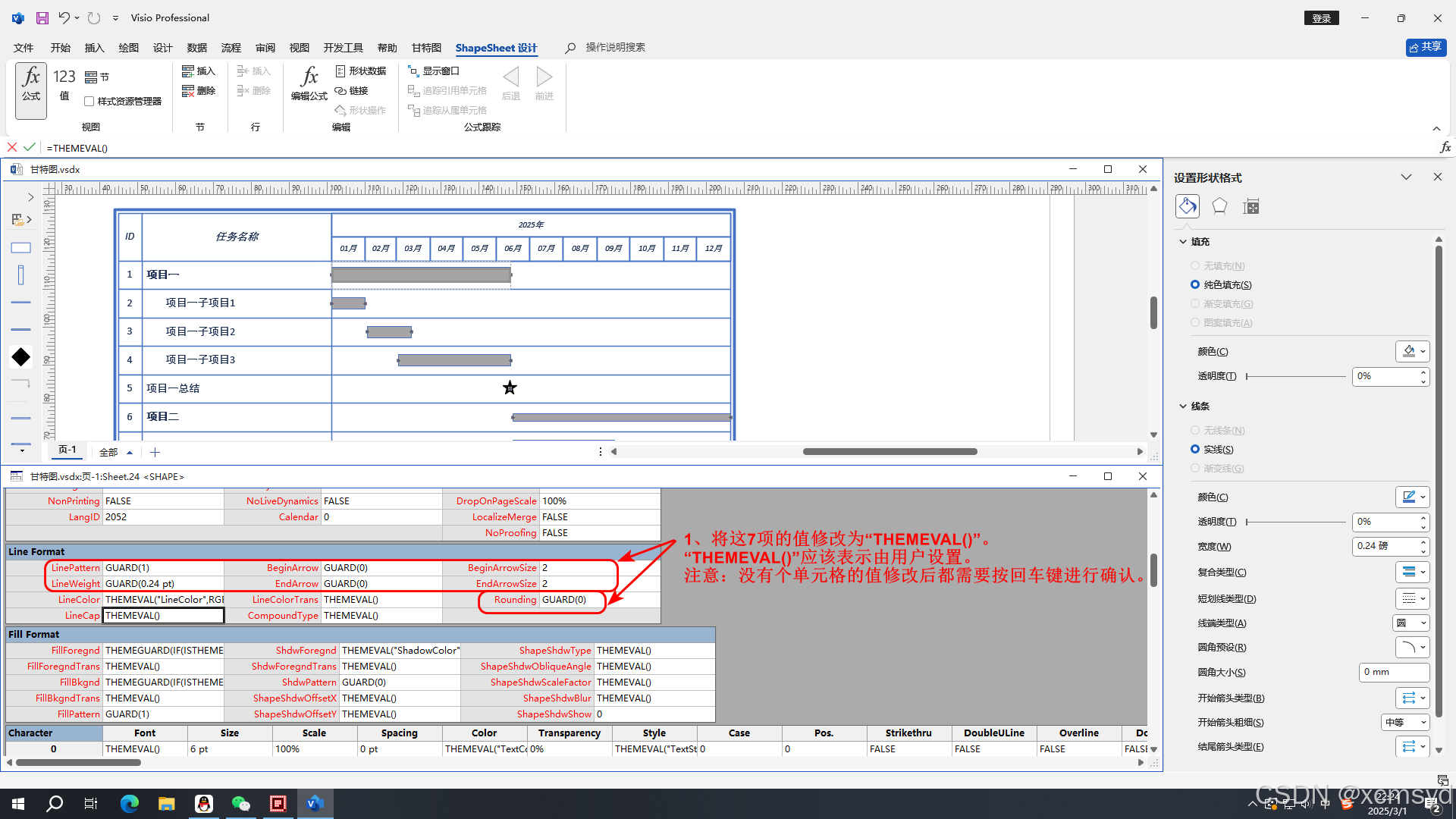
Task: Select 纯色填充 radio button
Action: (x=1195, y=285)
